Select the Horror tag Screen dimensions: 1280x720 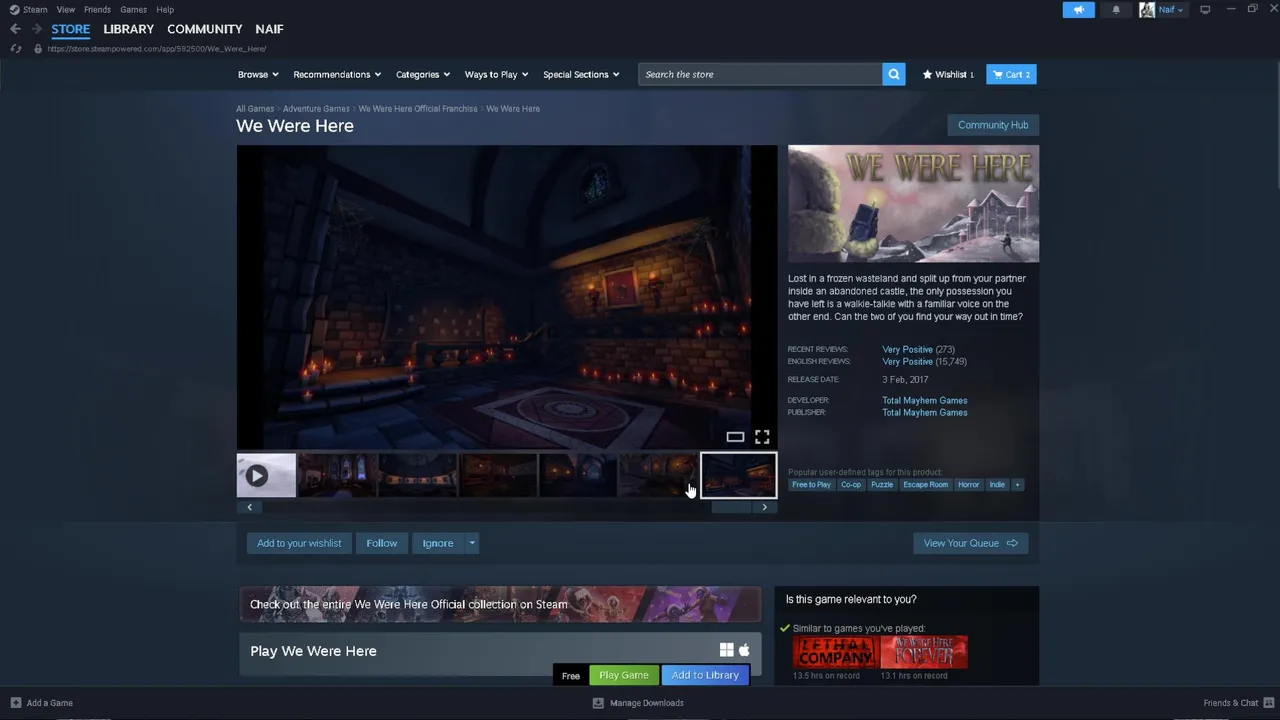[x=968, y=485]
